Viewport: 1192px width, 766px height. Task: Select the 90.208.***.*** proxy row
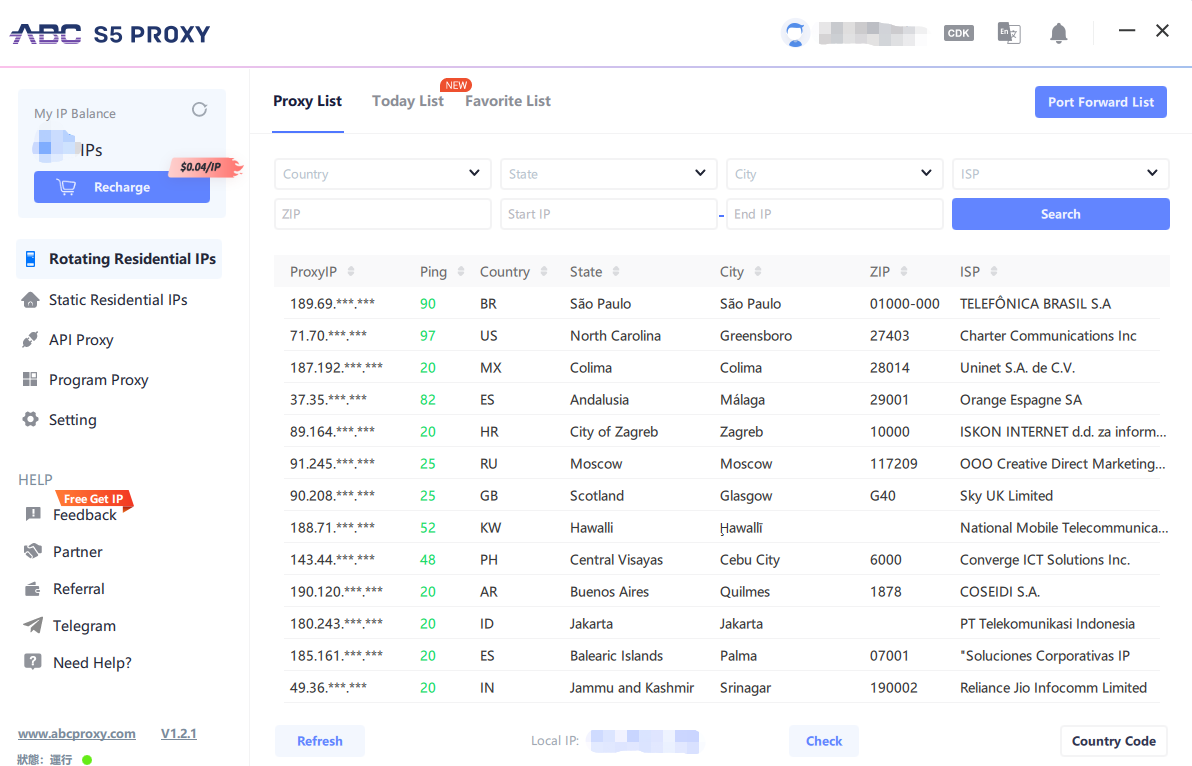[x=721, y=495]
